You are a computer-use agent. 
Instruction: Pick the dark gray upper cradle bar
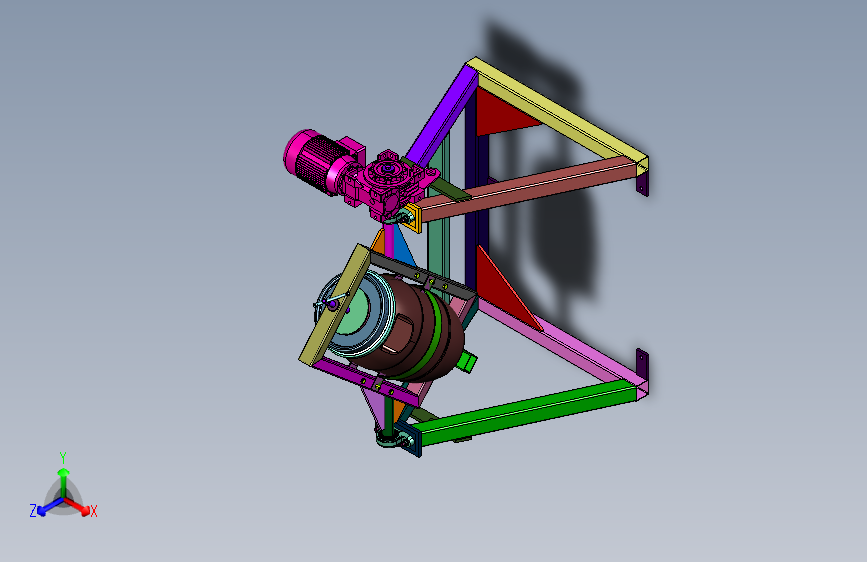[421, 274]
